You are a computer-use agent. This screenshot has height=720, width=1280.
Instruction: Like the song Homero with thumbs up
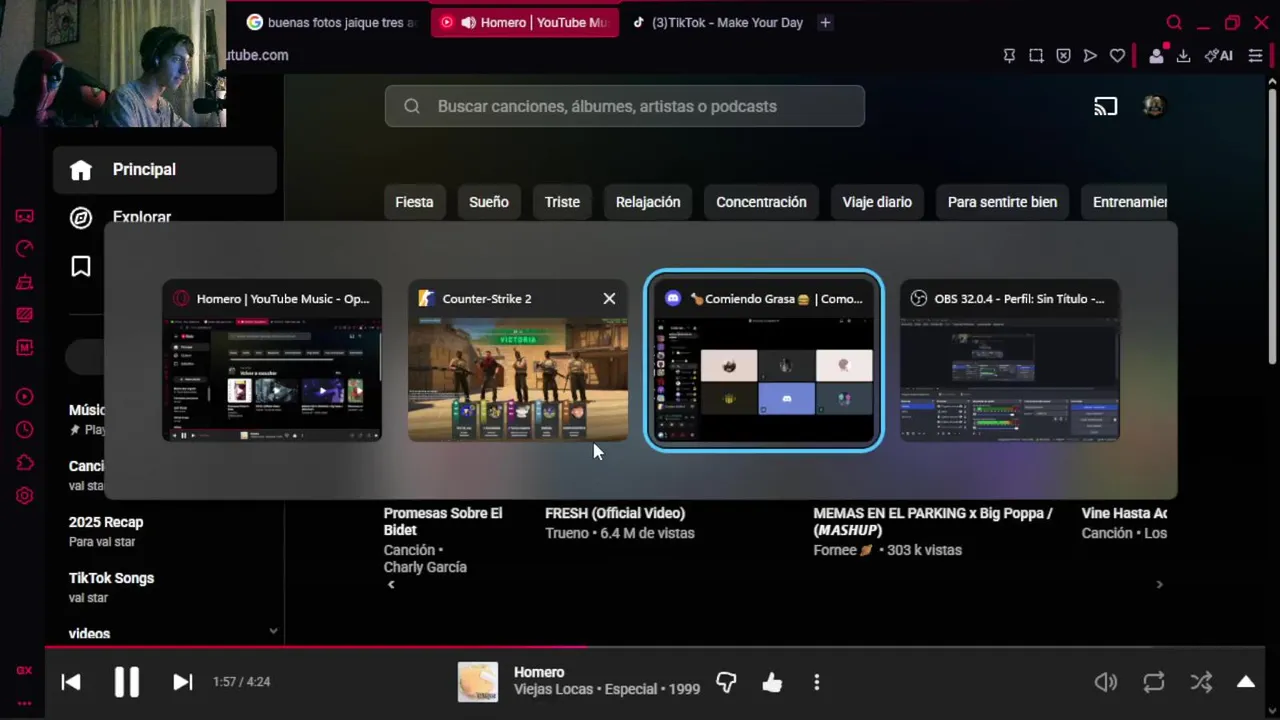coord(772,682)
